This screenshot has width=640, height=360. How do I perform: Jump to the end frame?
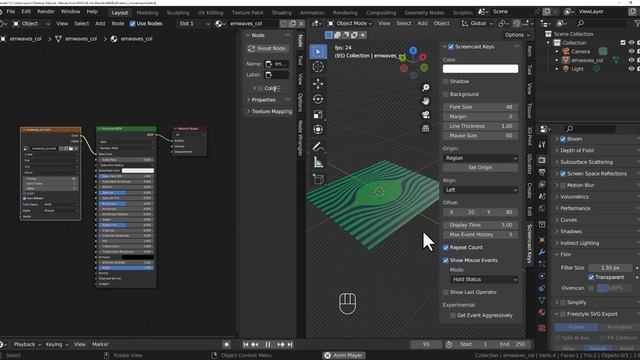(x=290, y=344)
